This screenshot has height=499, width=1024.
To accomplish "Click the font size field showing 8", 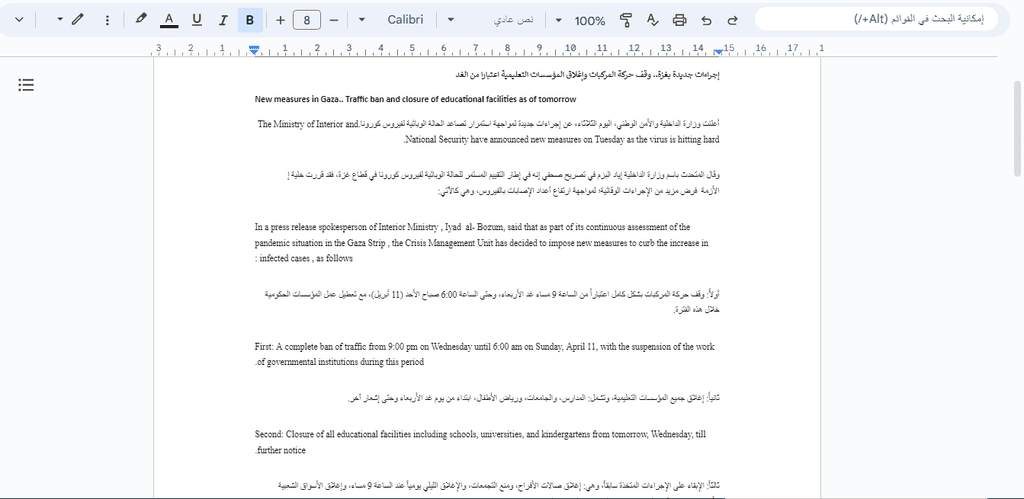I will [307, 20].
